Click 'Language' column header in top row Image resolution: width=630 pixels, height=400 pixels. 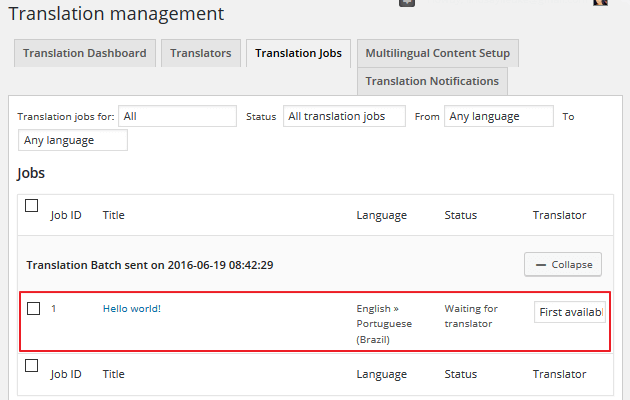tap(382, 215)
